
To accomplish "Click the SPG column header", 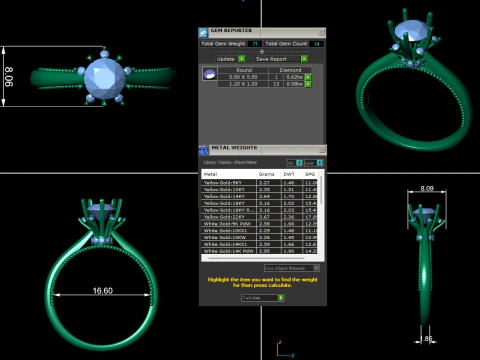I will [x=310, y=174].
